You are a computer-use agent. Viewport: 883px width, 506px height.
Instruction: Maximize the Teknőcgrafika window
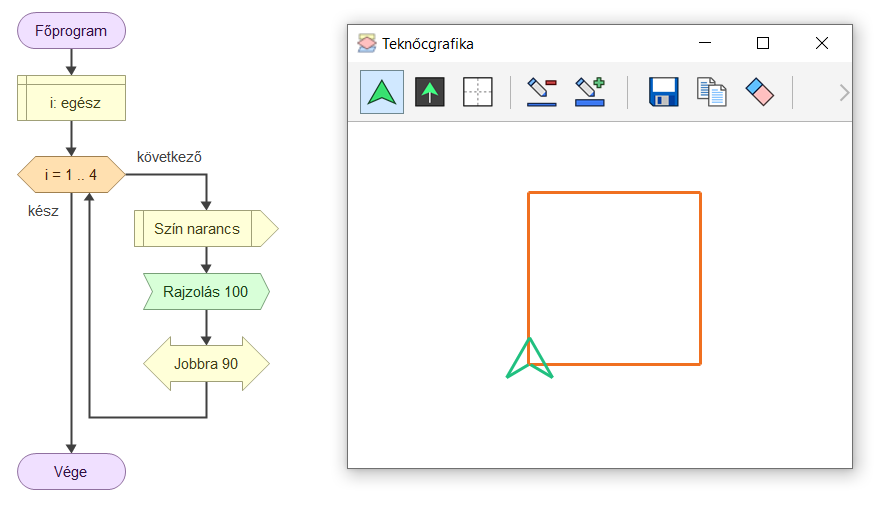point(763,43)
